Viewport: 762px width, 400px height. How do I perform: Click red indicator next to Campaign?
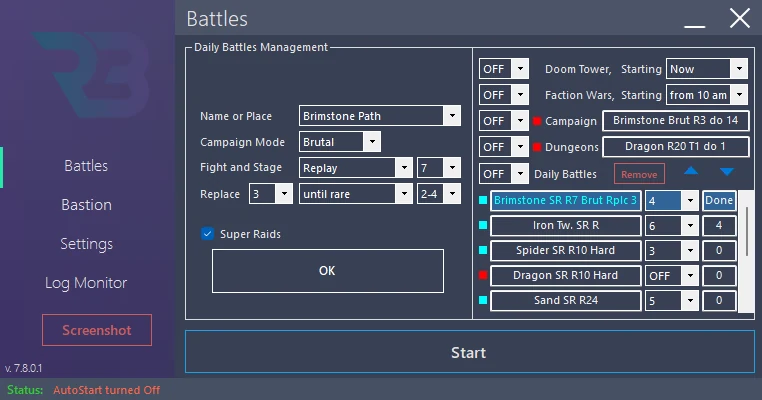(537, 121)
